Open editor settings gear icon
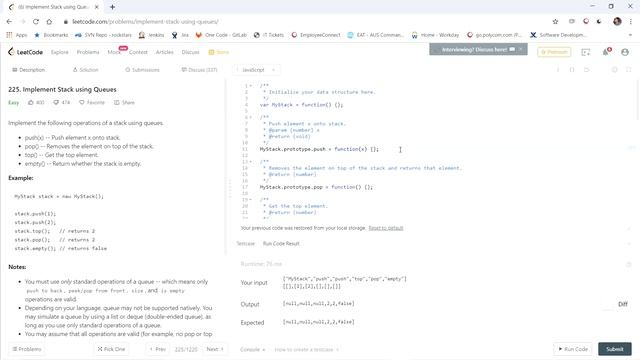Image resolution: width=640 pixels, height=360 pixels. 614,70
